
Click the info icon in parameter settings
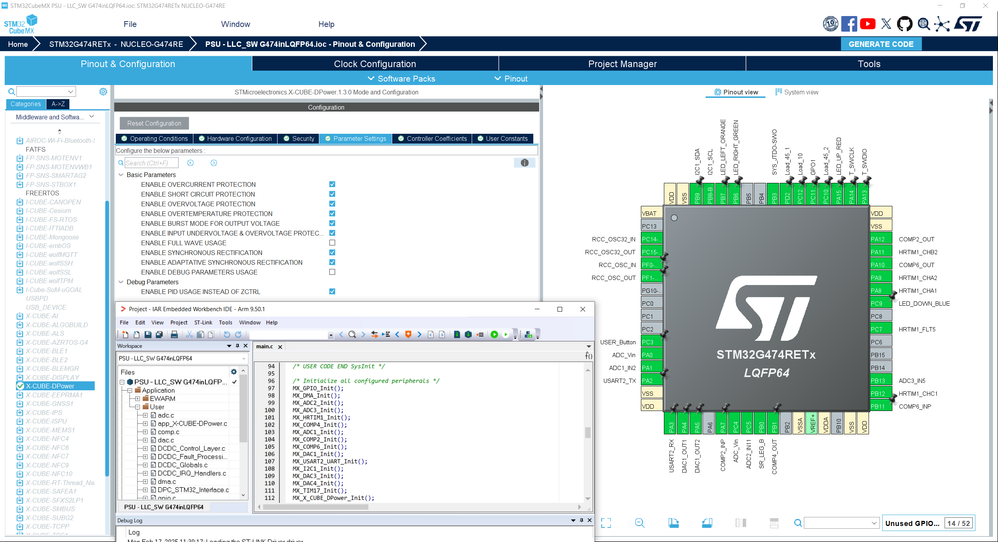tap(523, 162)
